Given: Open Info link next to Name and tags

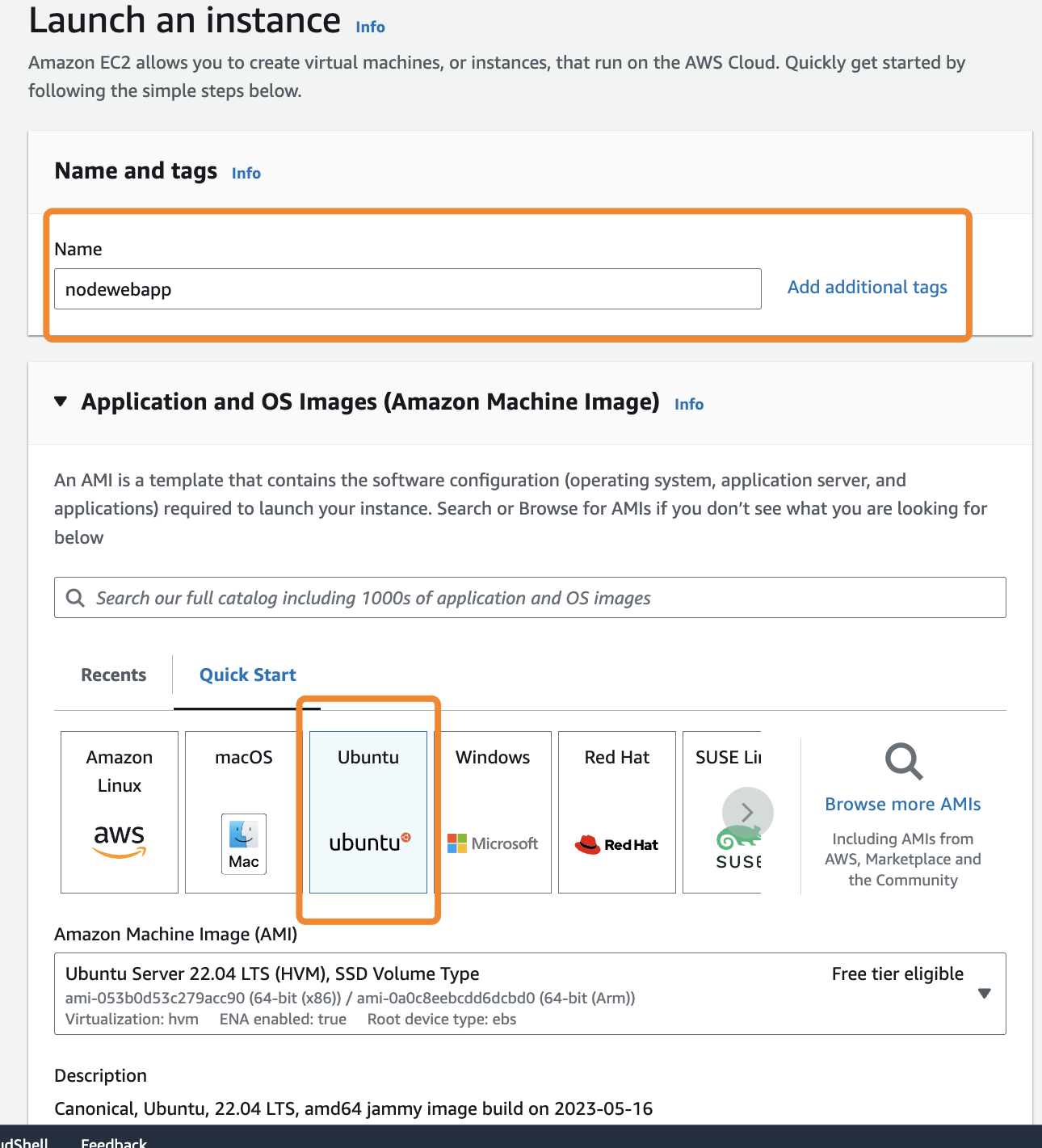Looking at the screenshot, I should tap(246, 173).
